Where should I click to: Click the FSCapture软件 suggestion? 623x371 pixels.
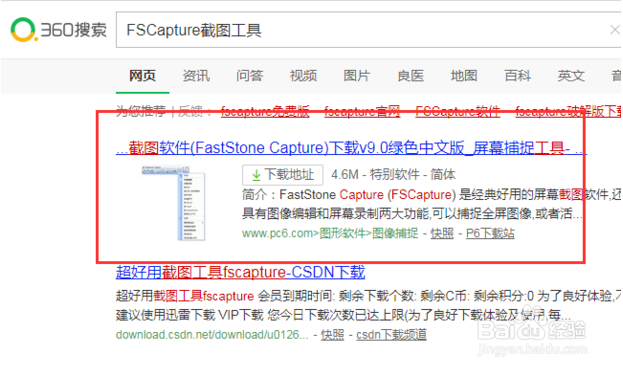coord(458,111)
